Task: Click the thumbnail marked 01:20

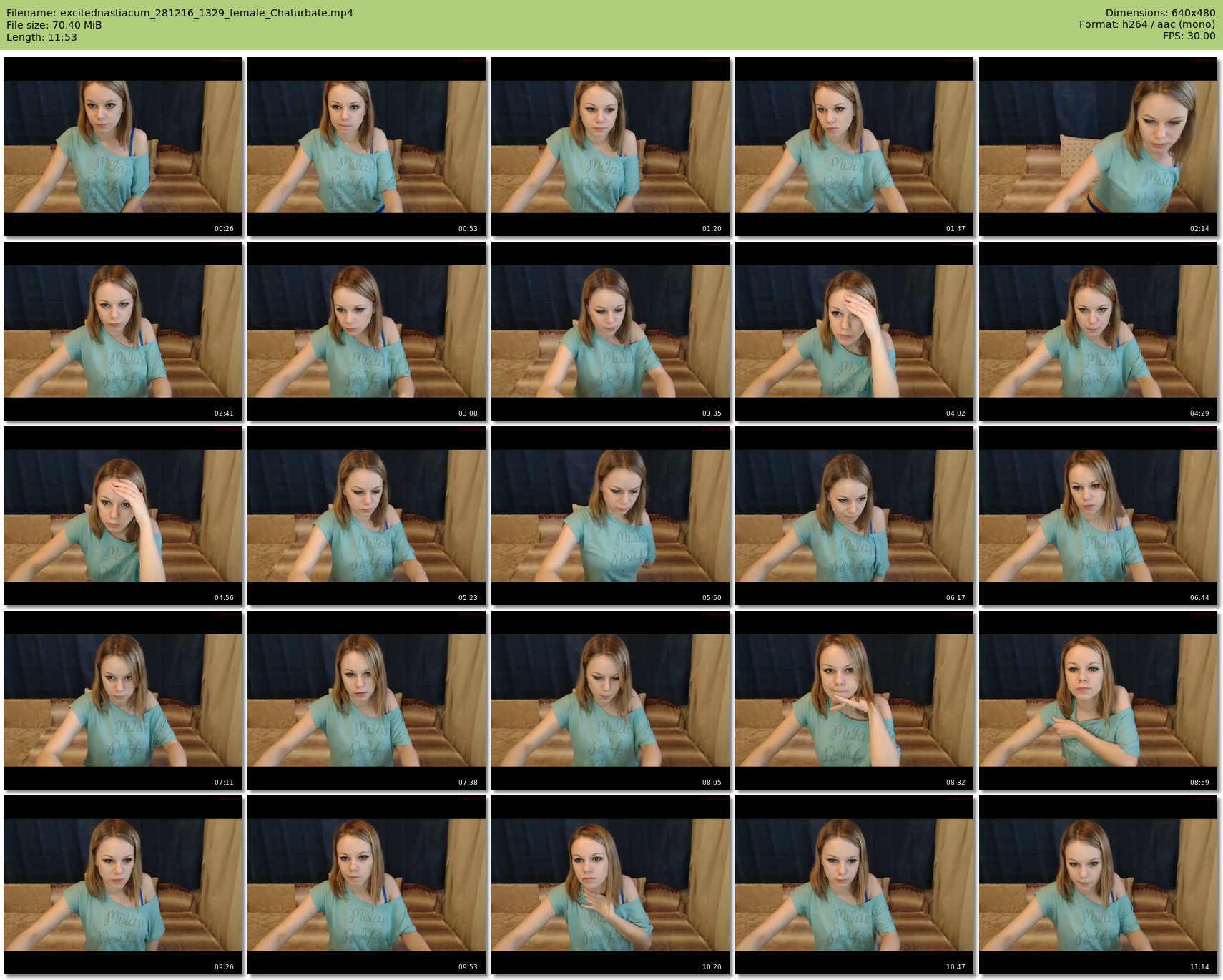Action: (611, 147)
